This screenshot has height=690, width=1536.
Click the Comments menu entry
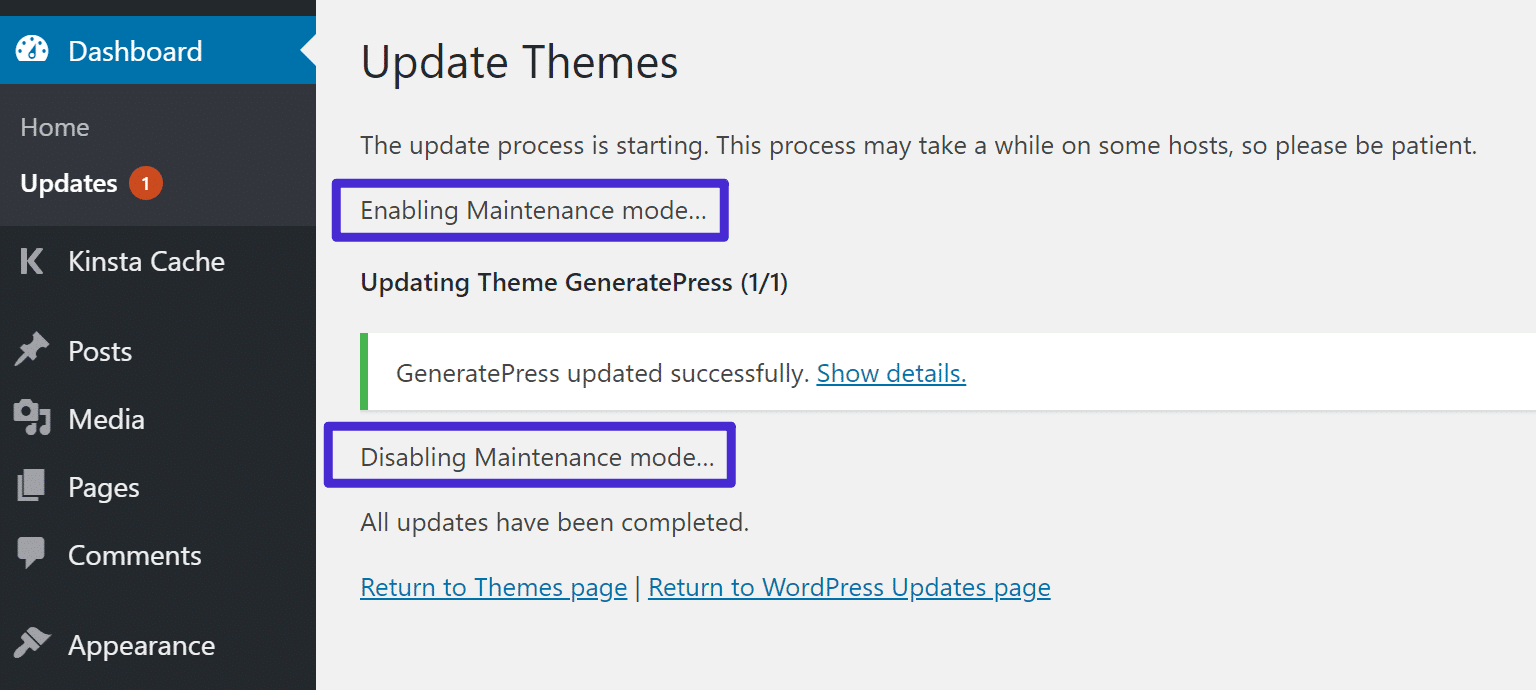[133, 554]
